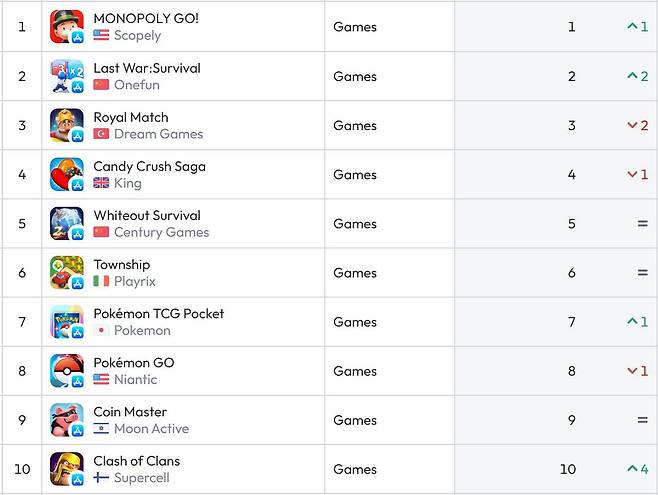Click the Pokémon TCG Pocket icon
Image resolution: width=658 pixels, height=495 pixels.
point(67,322)
